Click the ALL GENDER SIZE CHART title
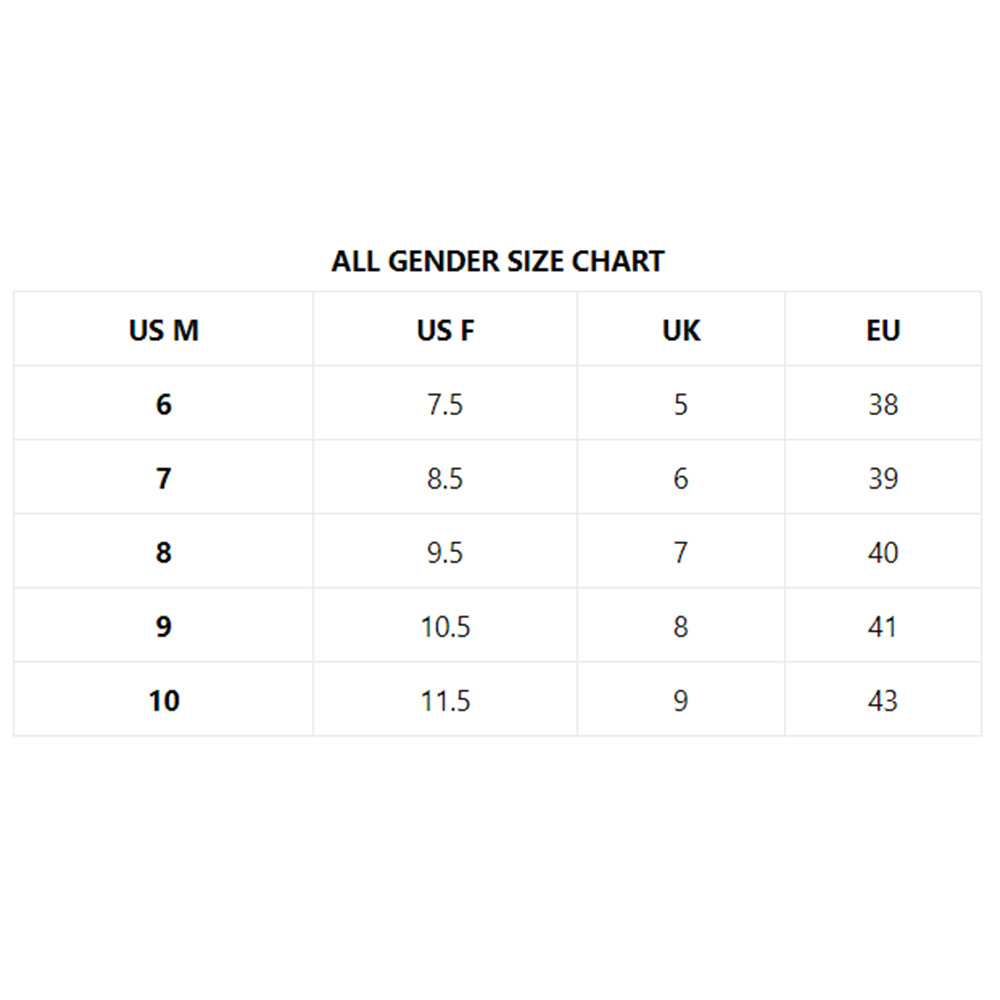This screenshot has height=1000, width=1000. [497, 261]
